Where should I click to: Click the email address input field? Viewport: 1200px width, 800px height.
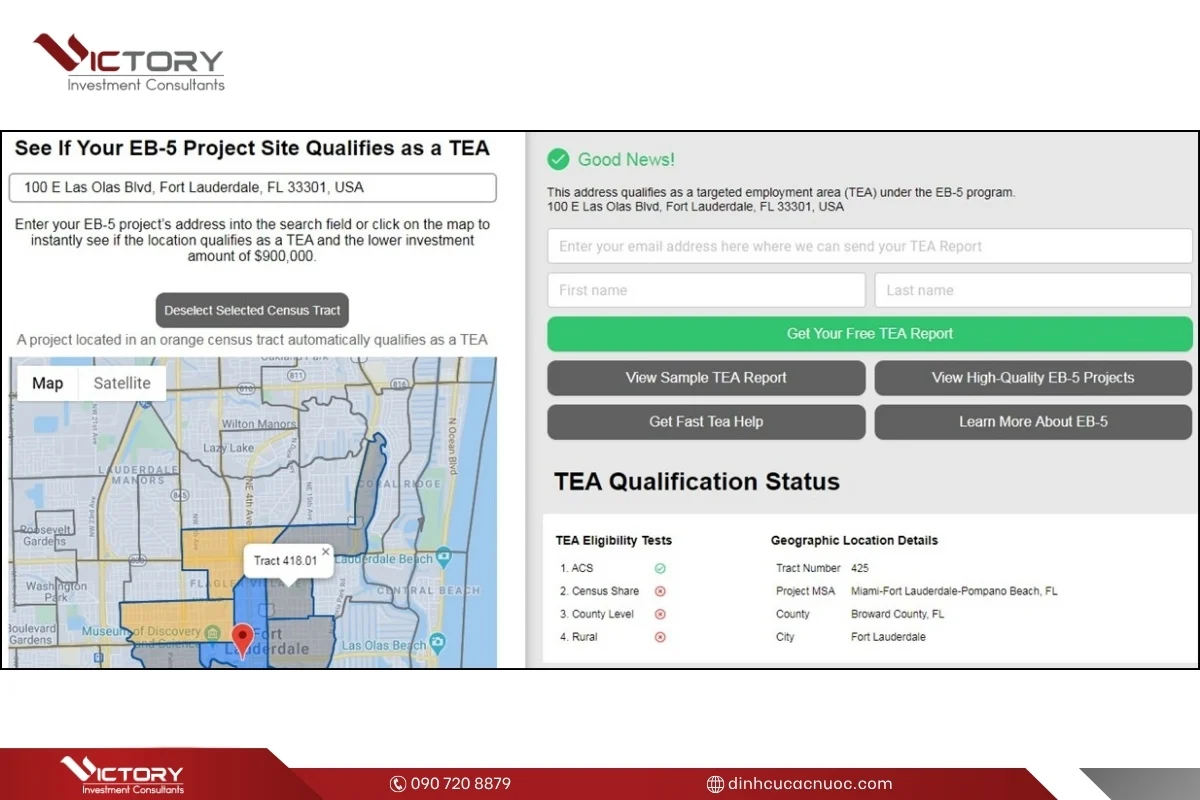(x=869, y=246)
